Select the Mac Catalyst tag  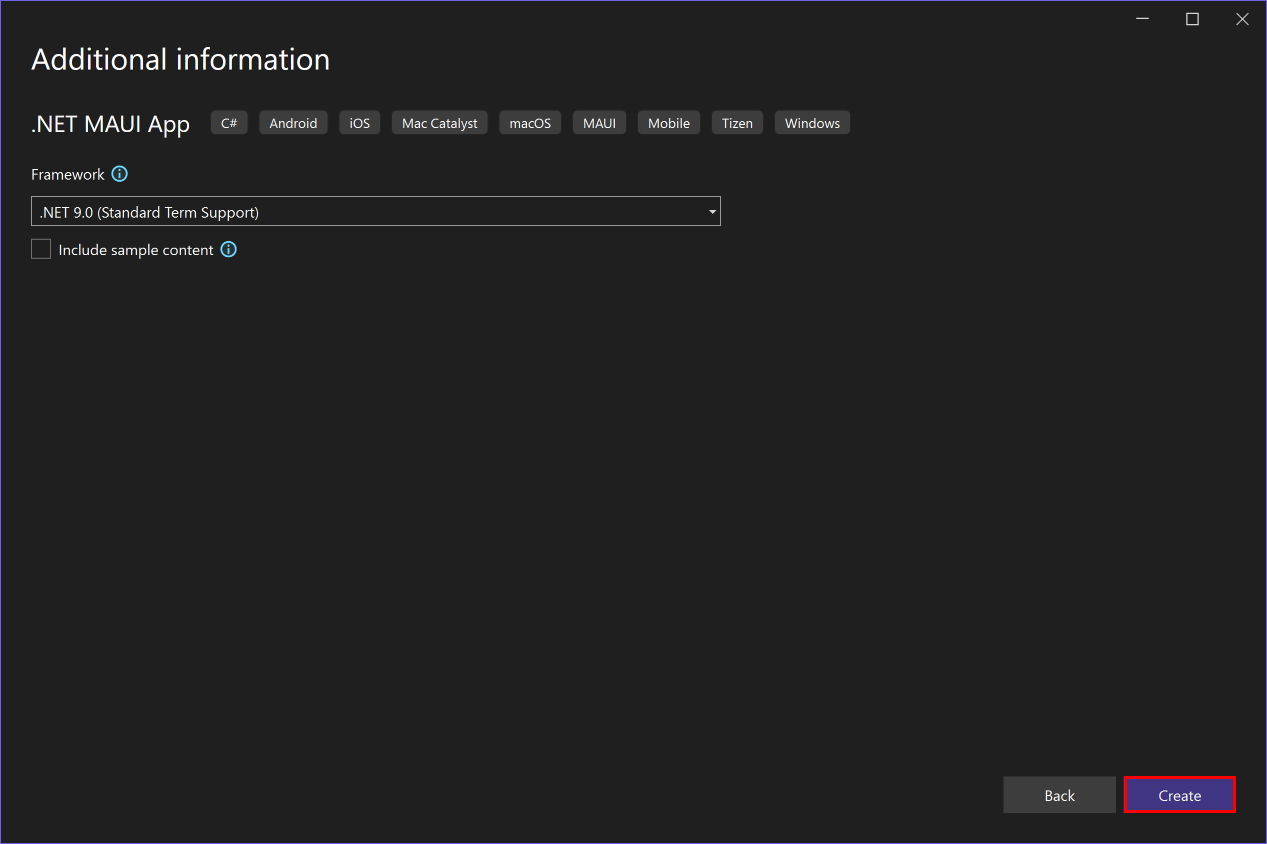439,122
